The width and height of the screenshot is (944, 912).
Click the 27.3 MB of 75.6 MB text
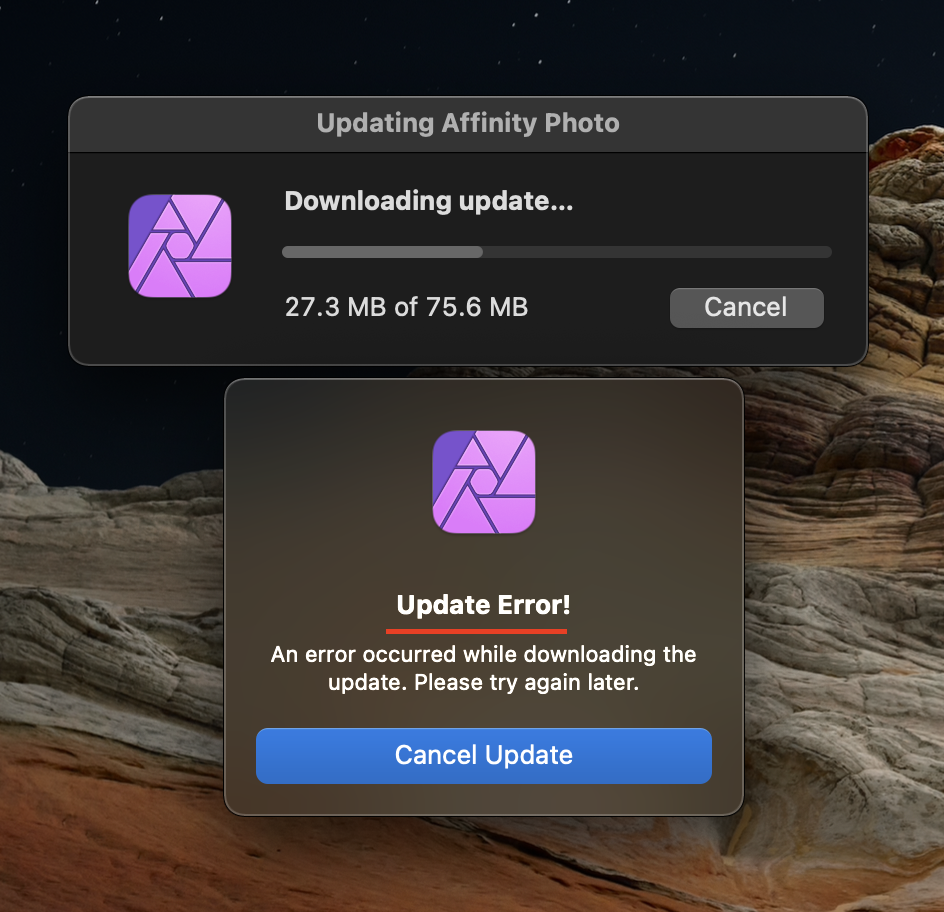(406, 307)
